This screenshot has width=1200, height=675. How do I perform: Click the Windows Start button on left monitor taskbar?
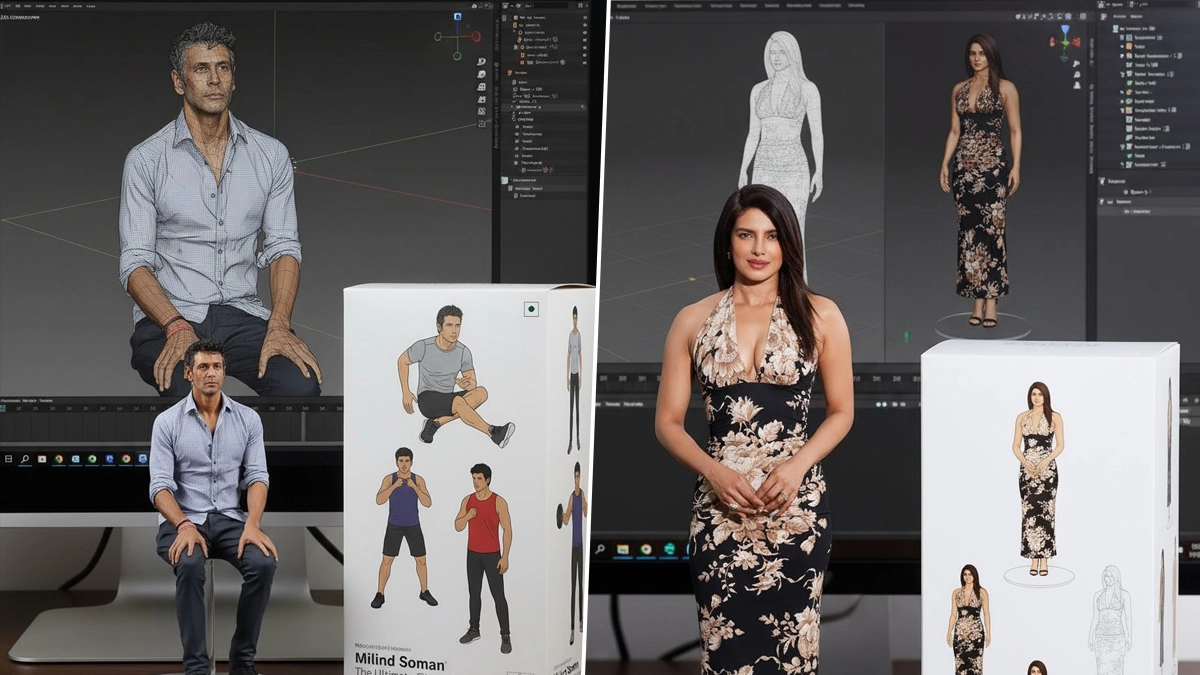[9, 459]
